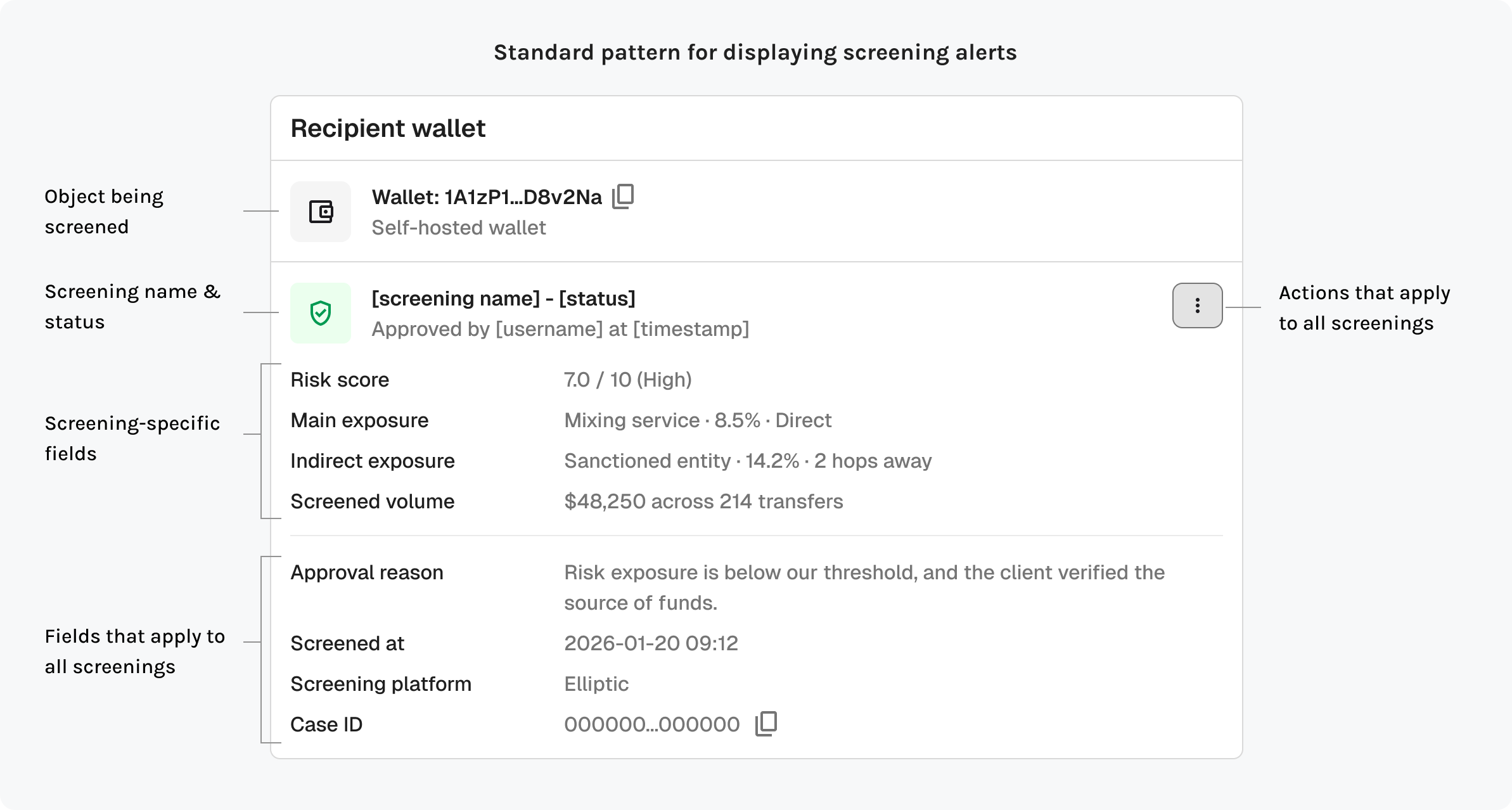Click the Self-hosted wallet subtitle

(459, 228)
